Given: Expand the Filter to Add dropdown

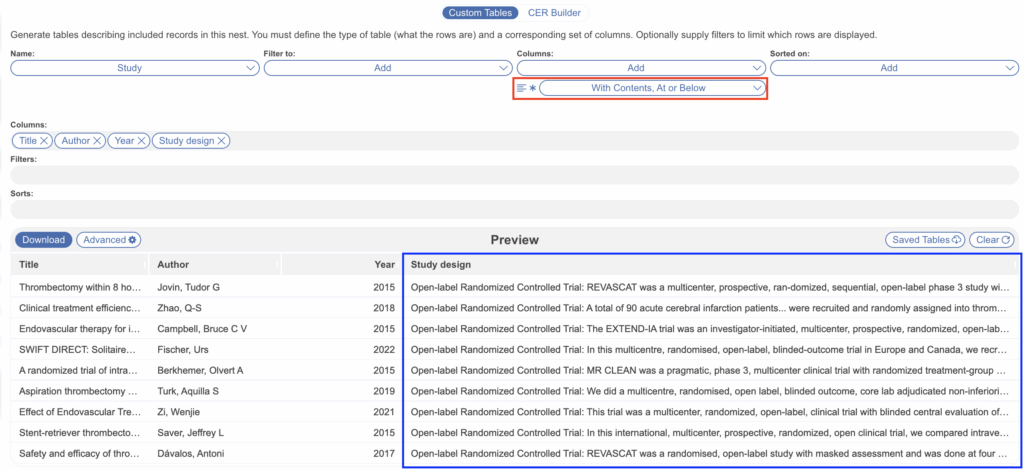Looking at the screenshot, I should pyautogui.click(x=388, y=68).
